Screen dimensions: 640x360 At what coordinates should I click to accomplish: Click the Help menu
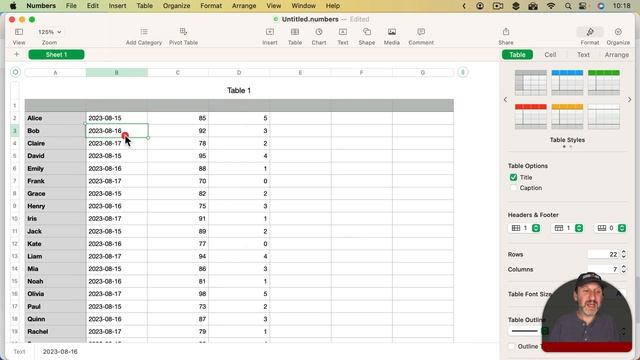(333, 6)
